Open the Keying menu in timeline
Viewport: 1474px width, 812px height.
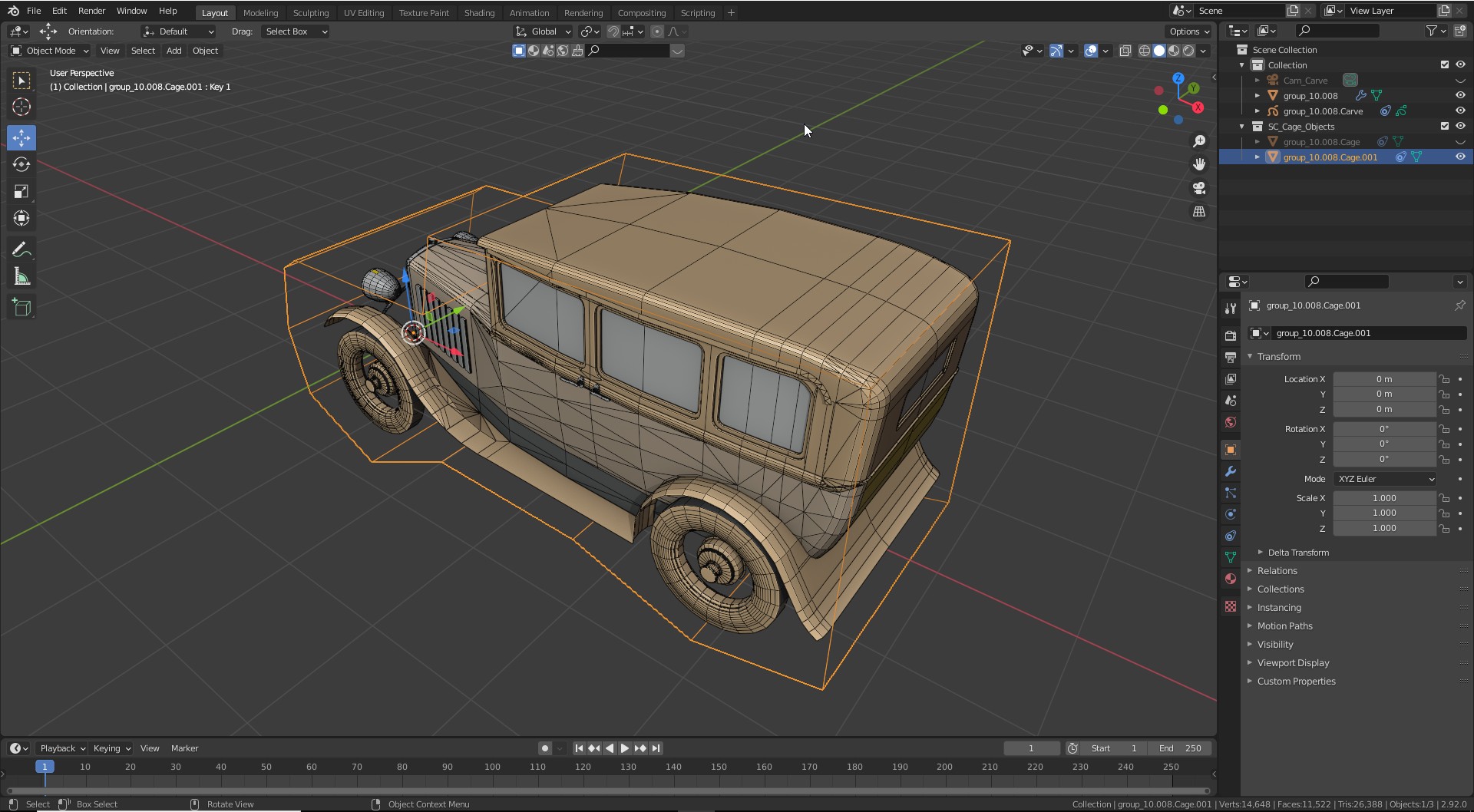pyautogui.click(x=111, y=748)
